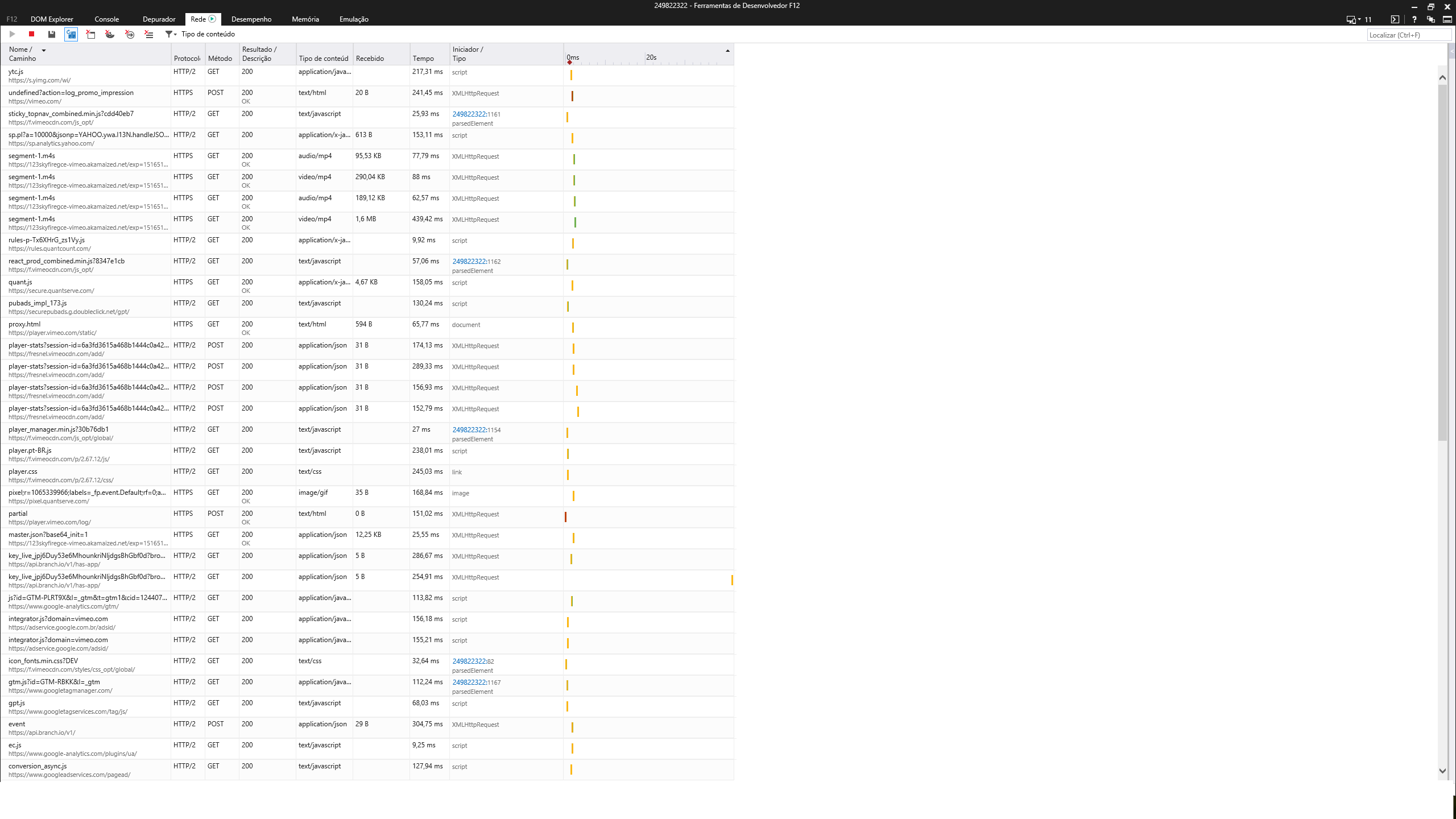Click scrollbar up arrow in request list
1456x819 pixels.
[x=1442, y=77]
